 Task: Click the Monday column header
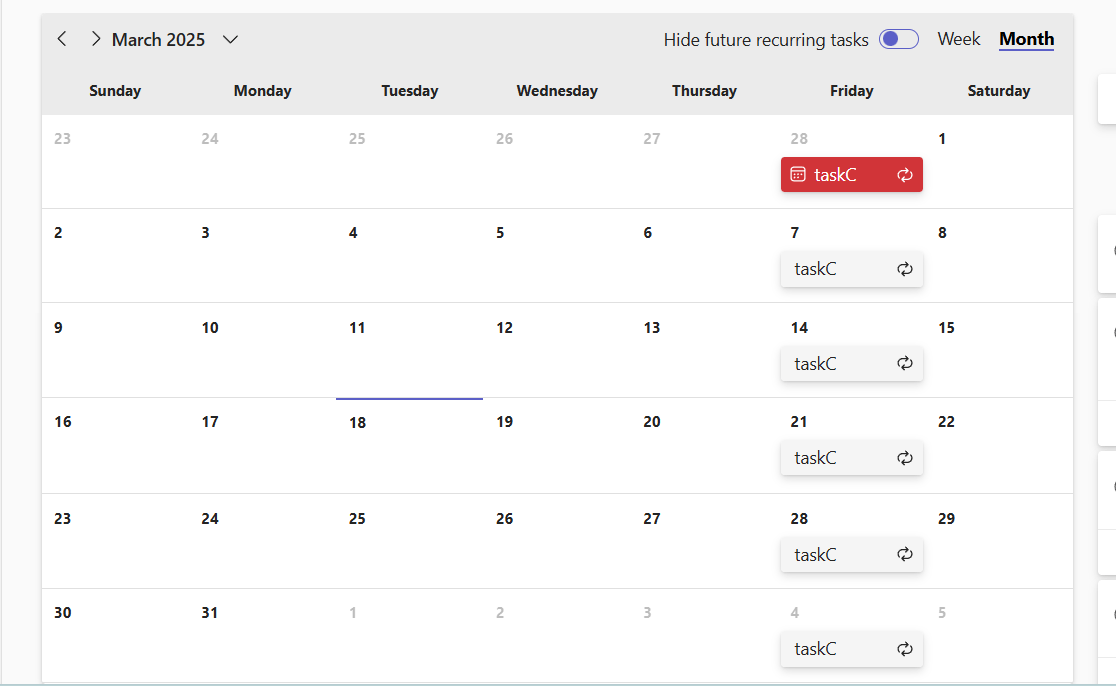pyautogui.click(x=263, y=91)
